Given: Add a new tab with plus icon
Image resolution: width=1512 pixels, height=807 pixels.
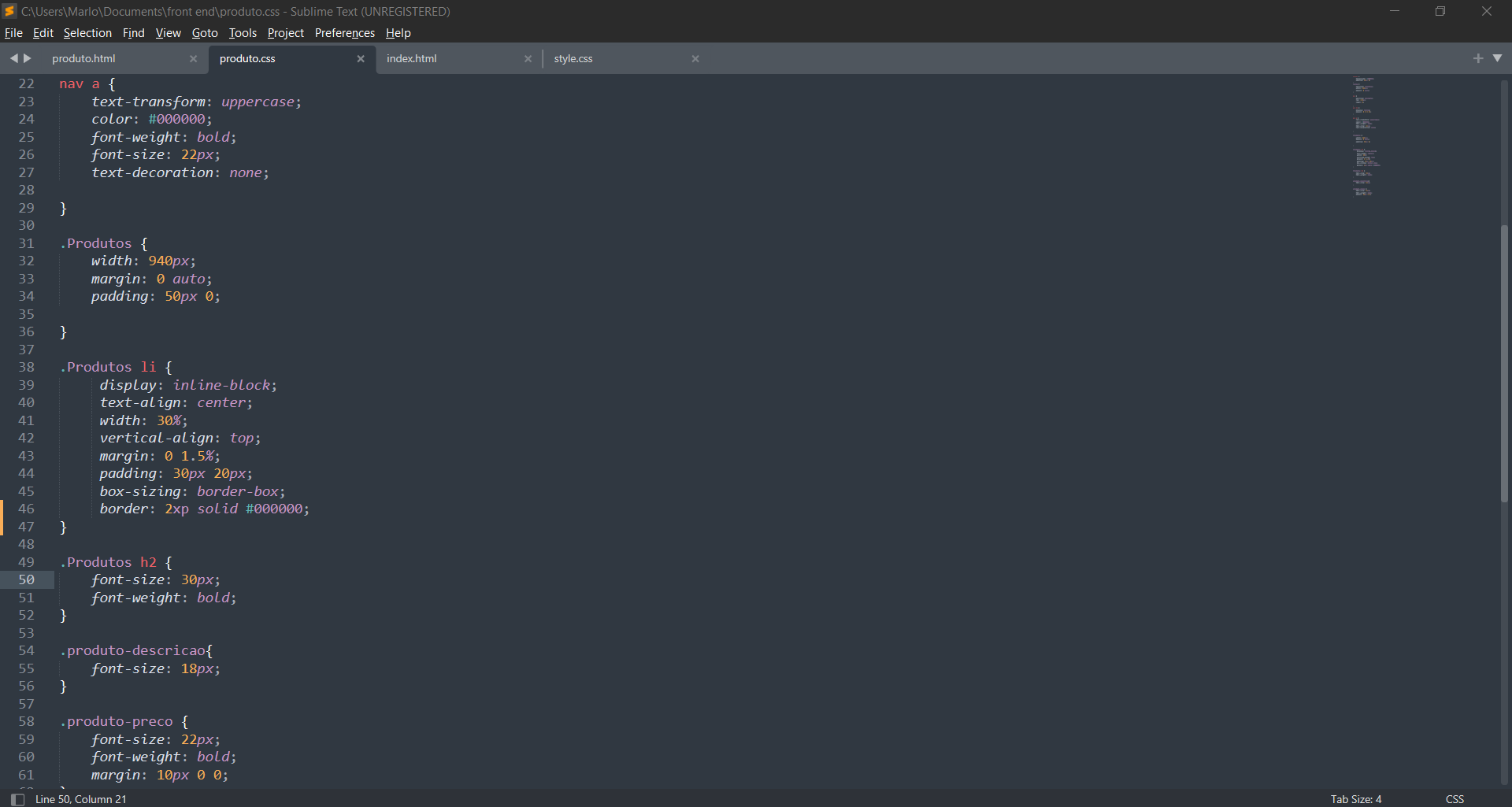Looking at the screenshot, I should point(1478,58).
